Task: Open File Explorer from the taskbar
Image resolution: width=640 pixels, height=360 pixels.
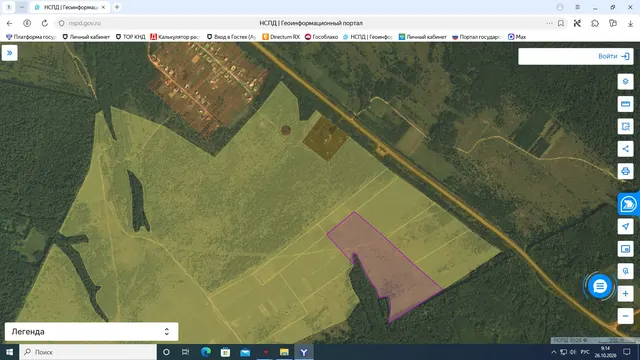Action: [x=284, y=352]
